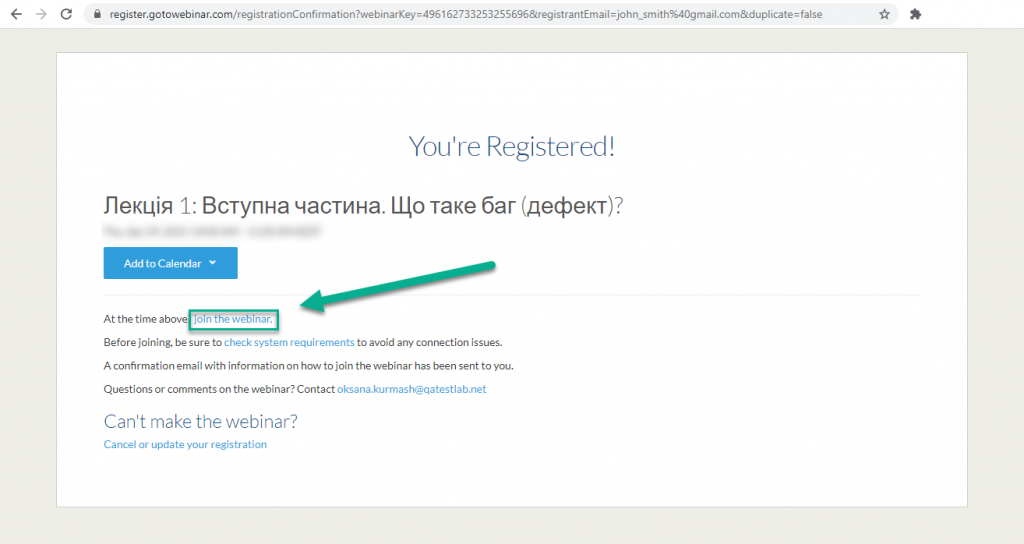Click the address bar URL
This screenshot has width=1024, height=544.
click(x=466, y=14)
